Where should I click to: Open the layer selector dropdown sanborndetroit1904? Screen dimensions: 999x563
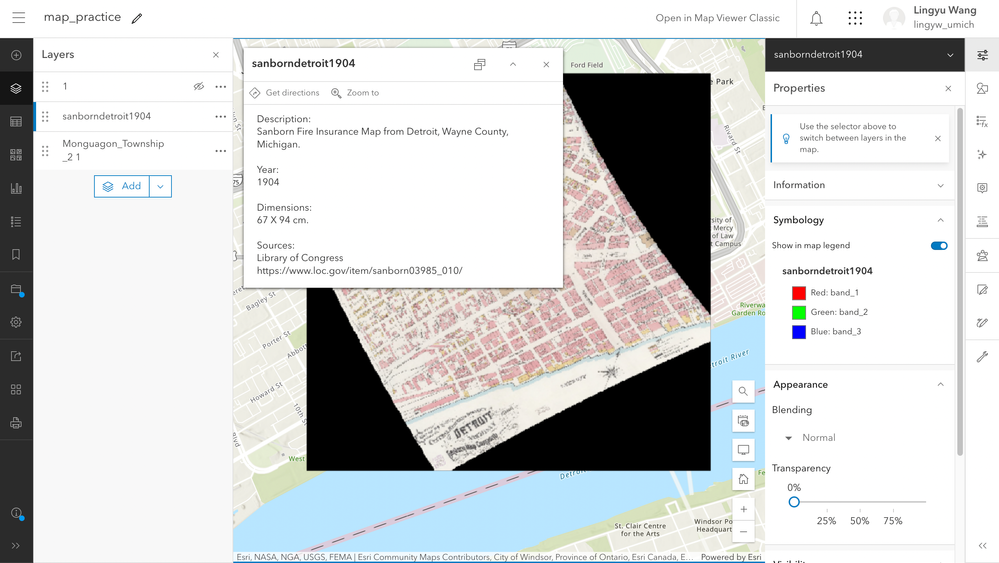(x=865, y=55)
